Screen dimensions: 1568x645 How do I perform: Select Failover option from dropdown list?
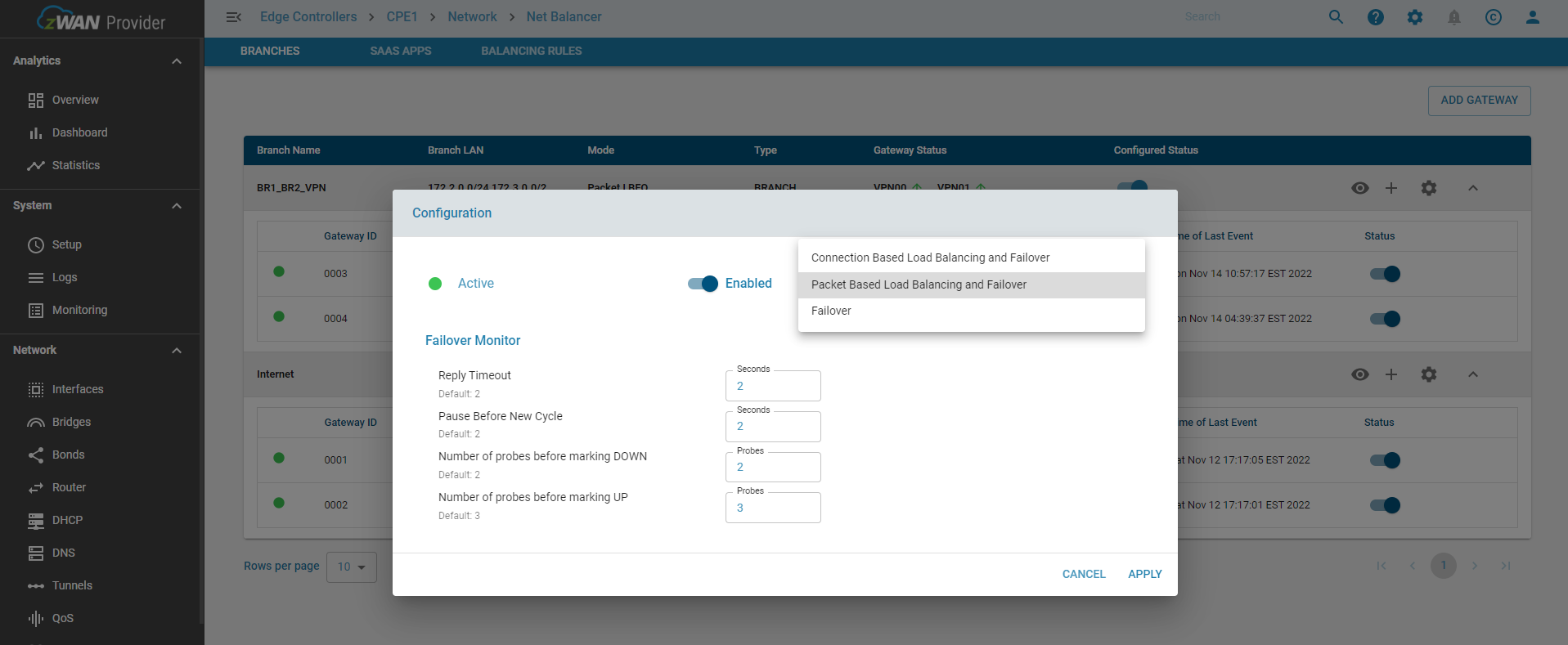[x=831, y=311]
